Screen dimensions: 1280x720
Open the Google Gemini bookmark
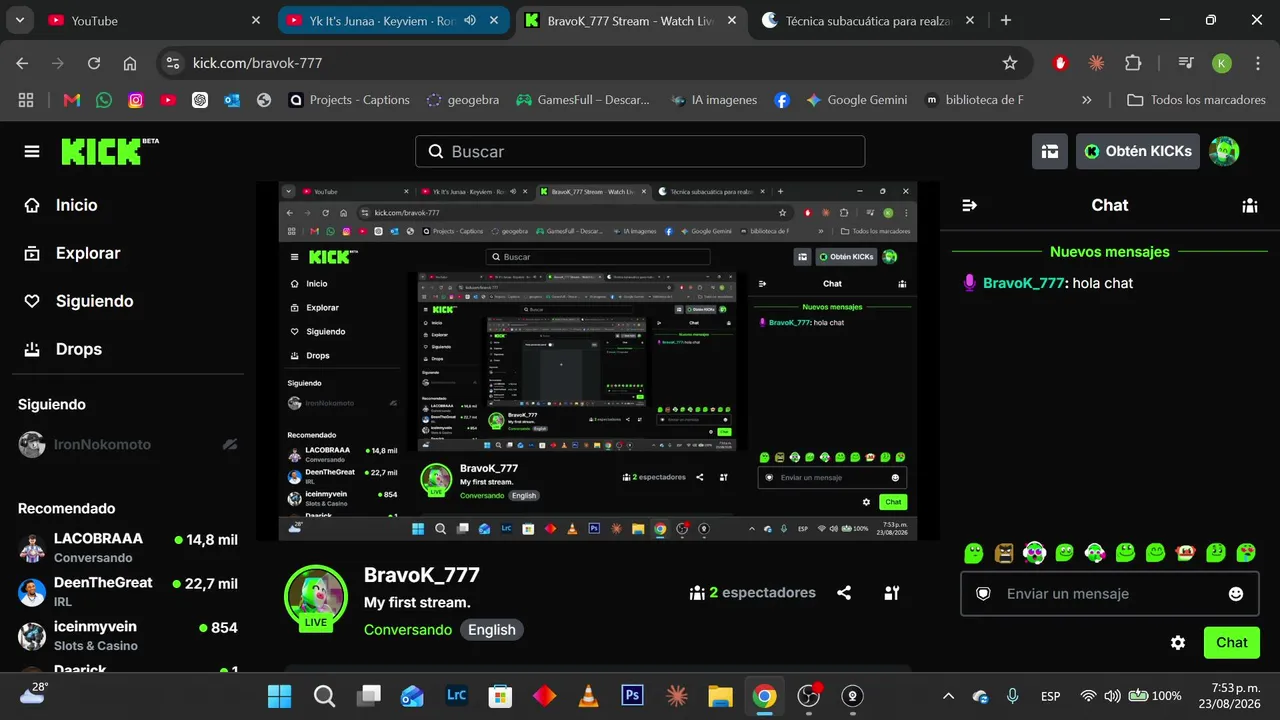pyautogui.click(x=856, y=100)
